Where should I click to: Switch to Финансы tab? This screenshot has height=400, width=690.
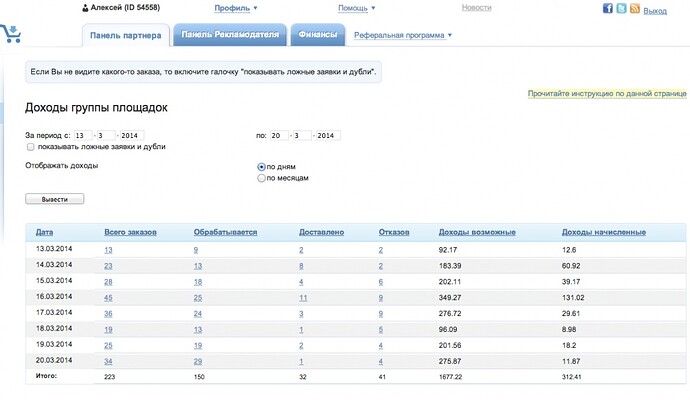317,34
